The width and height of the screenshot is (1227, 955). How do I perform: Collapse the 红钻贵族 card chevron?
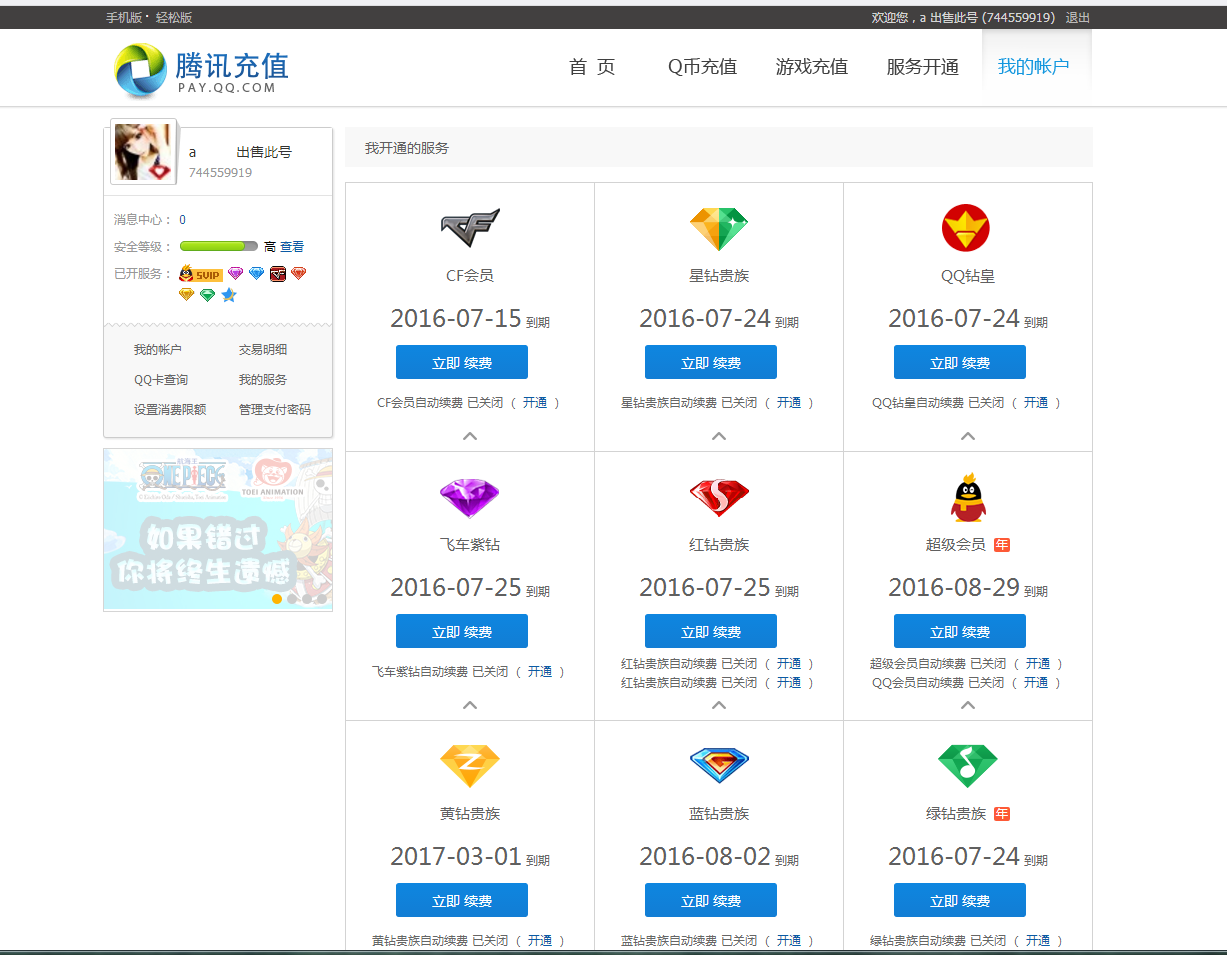(719, 705)
